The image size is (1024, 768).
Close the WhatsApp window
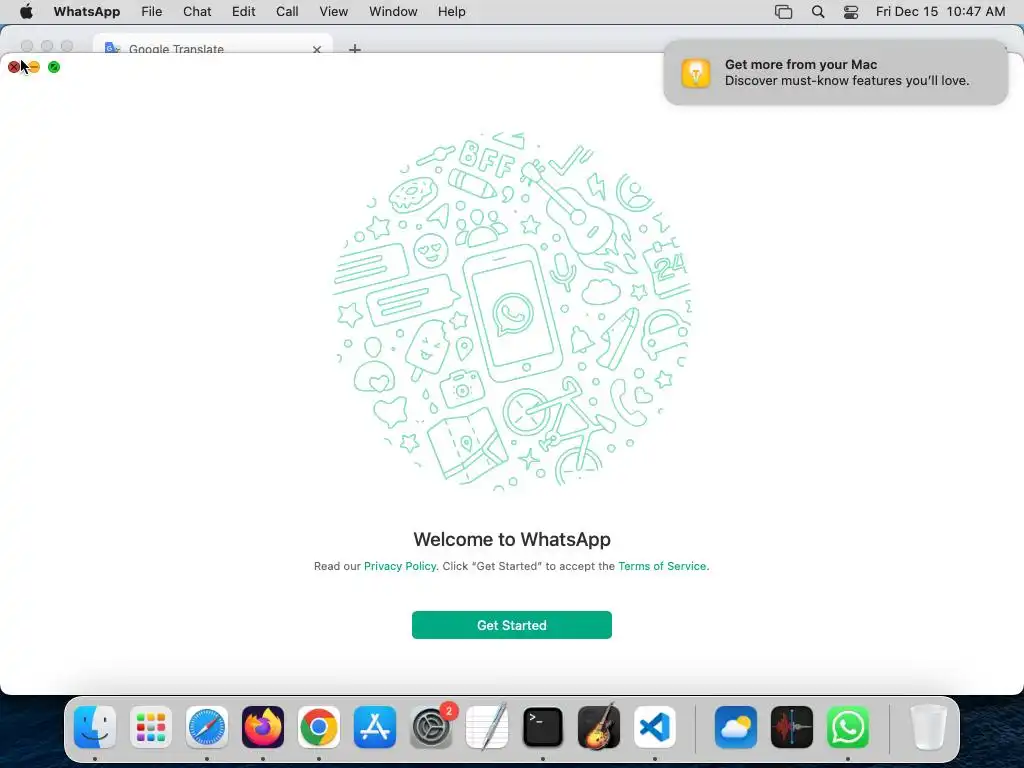click(x=14, y=67)
